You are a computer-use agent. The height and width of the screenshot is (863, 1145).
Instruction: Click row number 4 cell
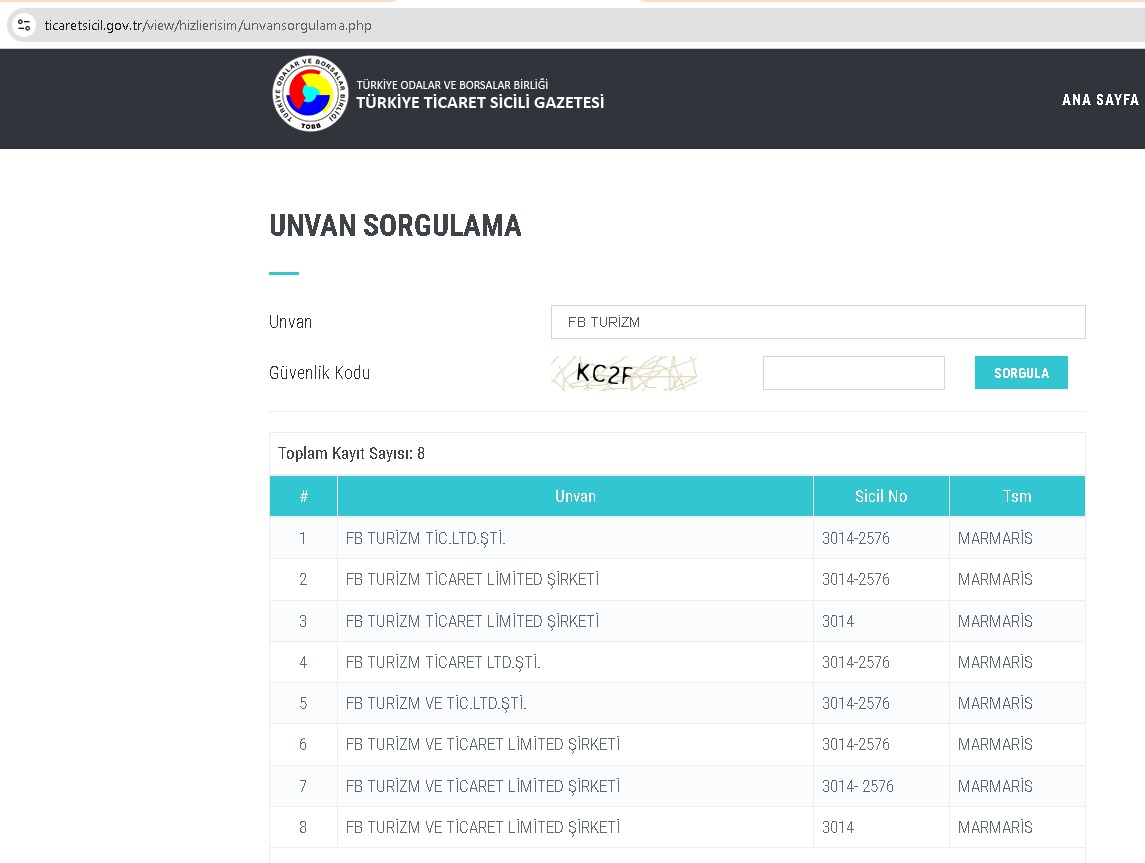pyautogui.click(x=303, y=662)
